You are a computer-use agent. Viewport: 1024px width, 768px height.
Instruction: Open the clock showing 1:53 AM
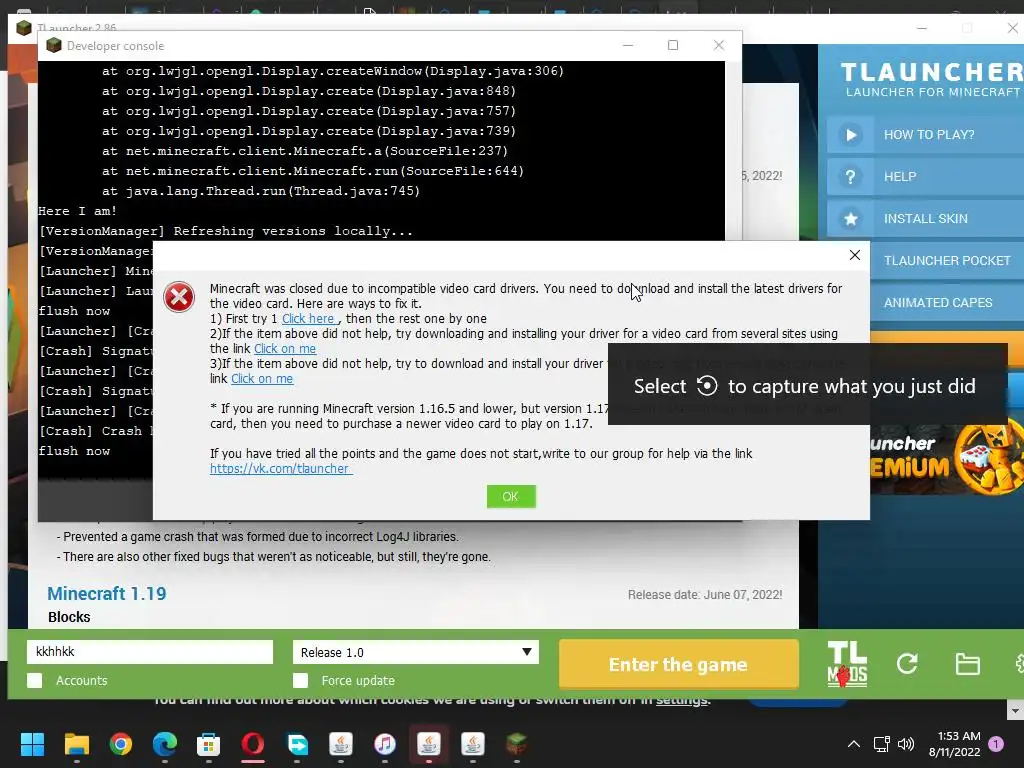click(x=954, y=744)
